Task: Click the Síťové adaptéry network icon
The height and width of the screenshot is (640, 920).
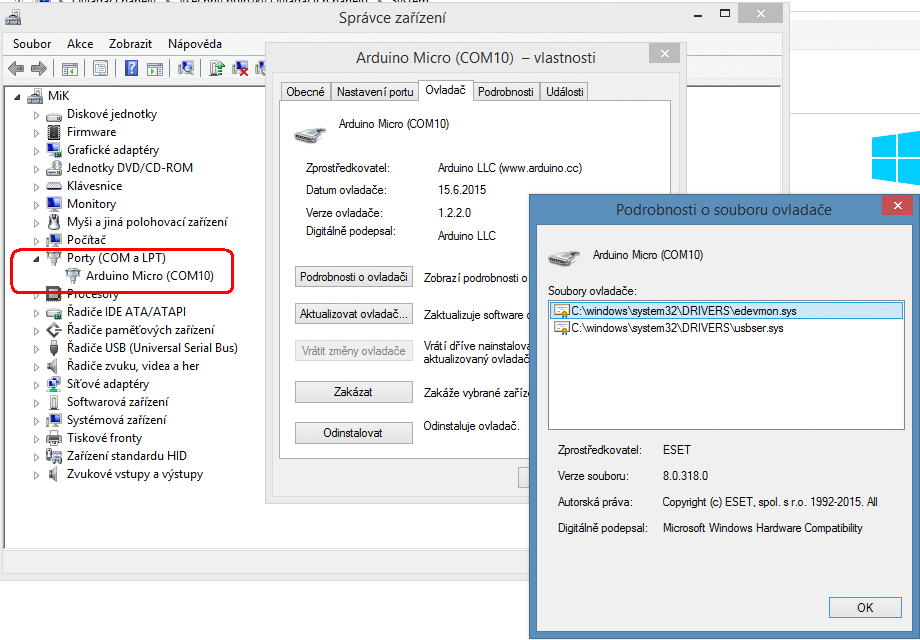Action: click(54, 384)
